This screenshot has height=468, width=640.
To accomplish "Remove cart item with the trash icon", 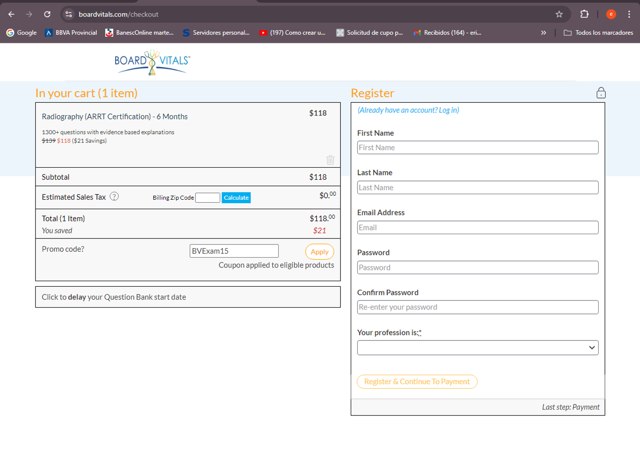I will pos(330,160).
